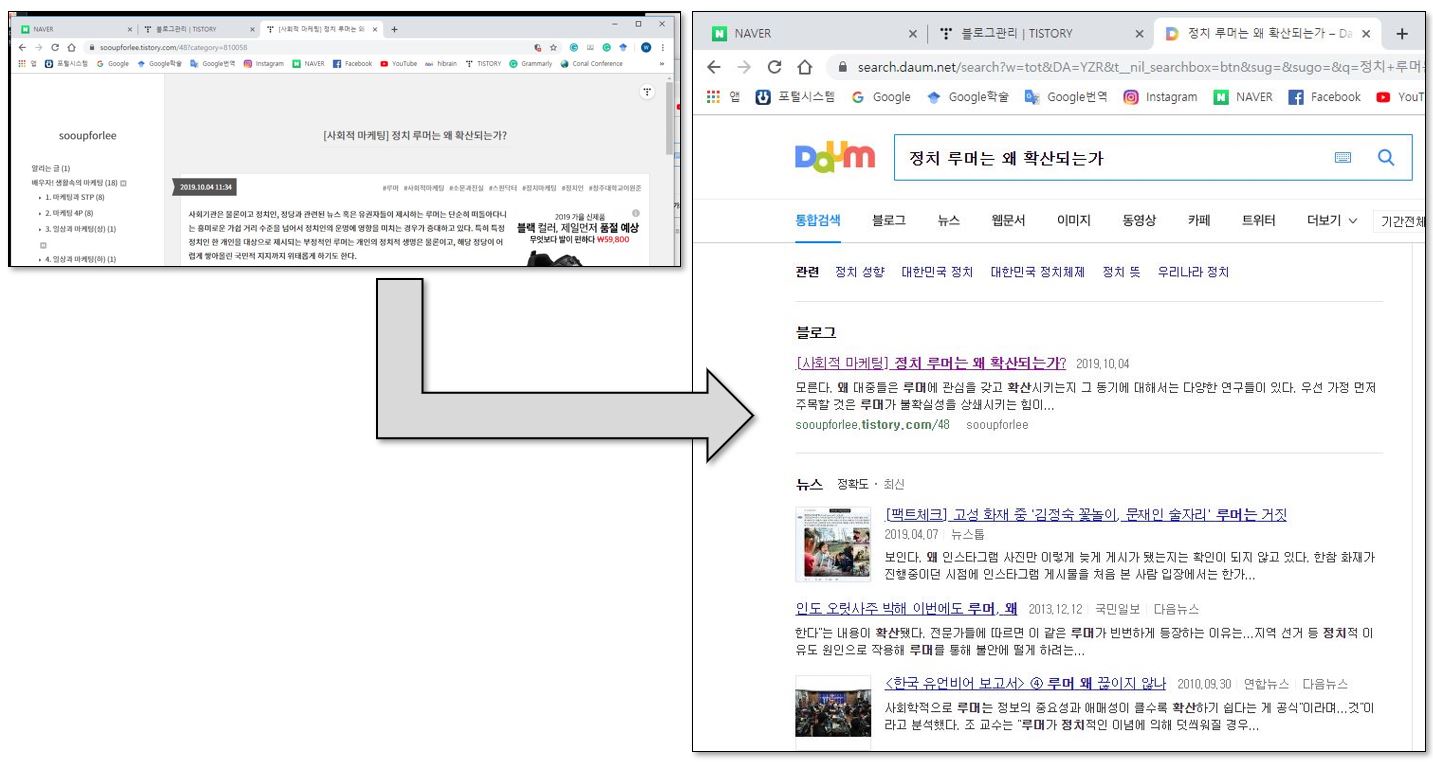The width and height of the screenshot is (1433, 762).
Task: Select 이미지 search tab on Daum
Action: [x=1074, y=220]
